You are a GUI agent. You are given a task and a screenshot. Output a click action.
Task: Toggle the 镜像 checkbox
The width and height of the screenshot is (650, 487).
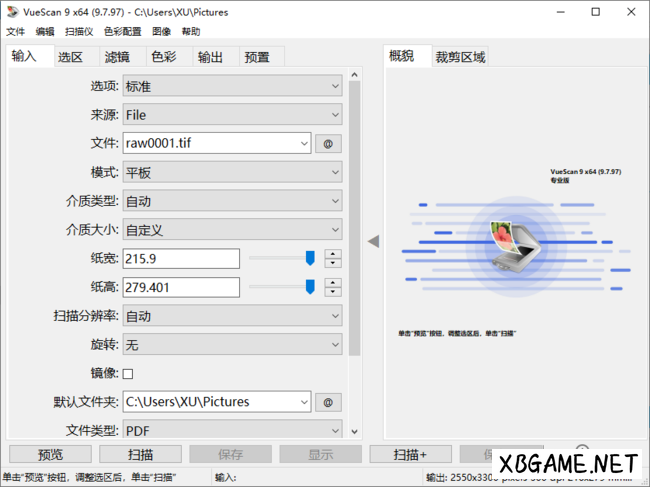pos(128,374)
